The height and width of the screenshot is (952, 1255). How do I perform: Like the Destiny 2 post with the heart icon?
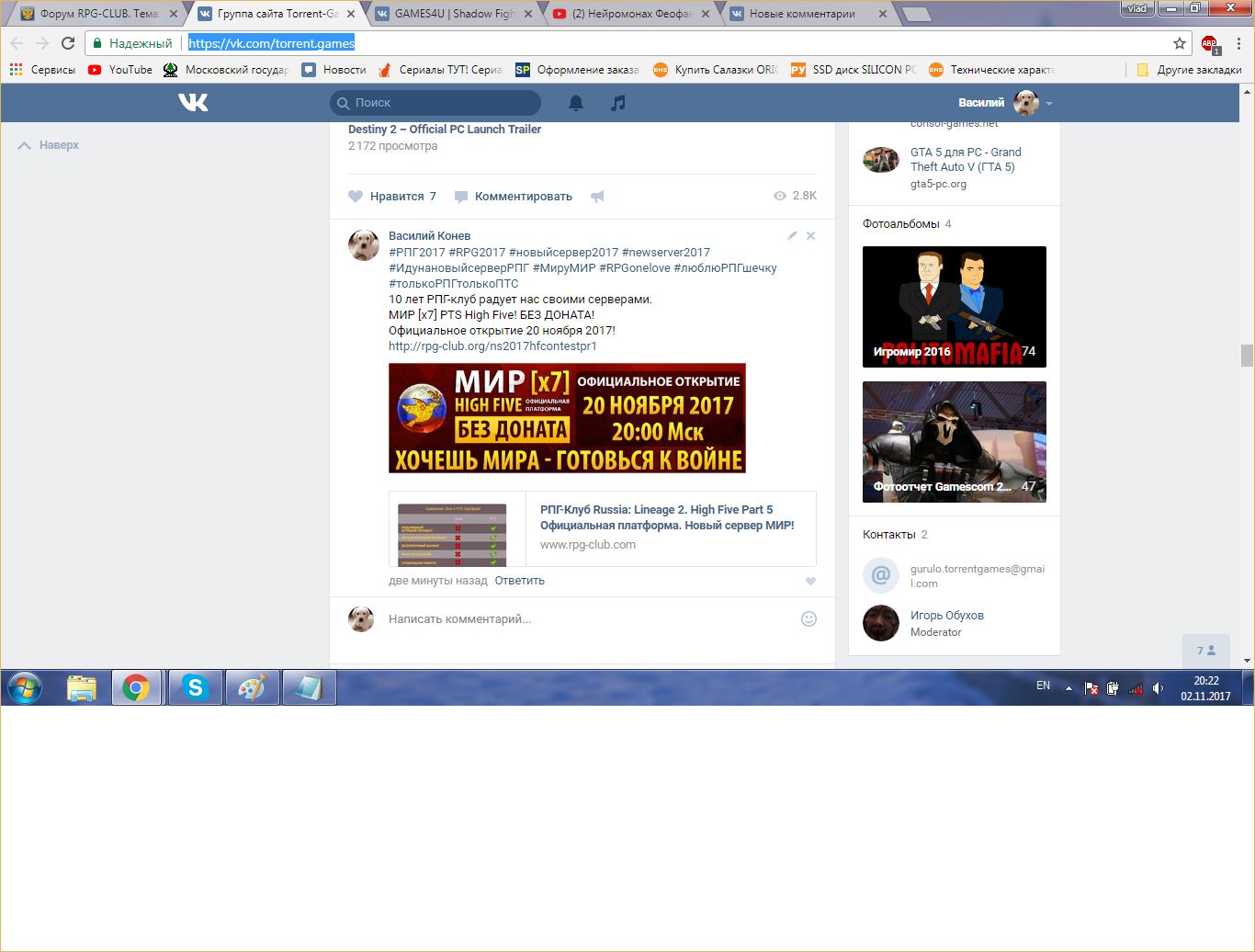[356, 196]
